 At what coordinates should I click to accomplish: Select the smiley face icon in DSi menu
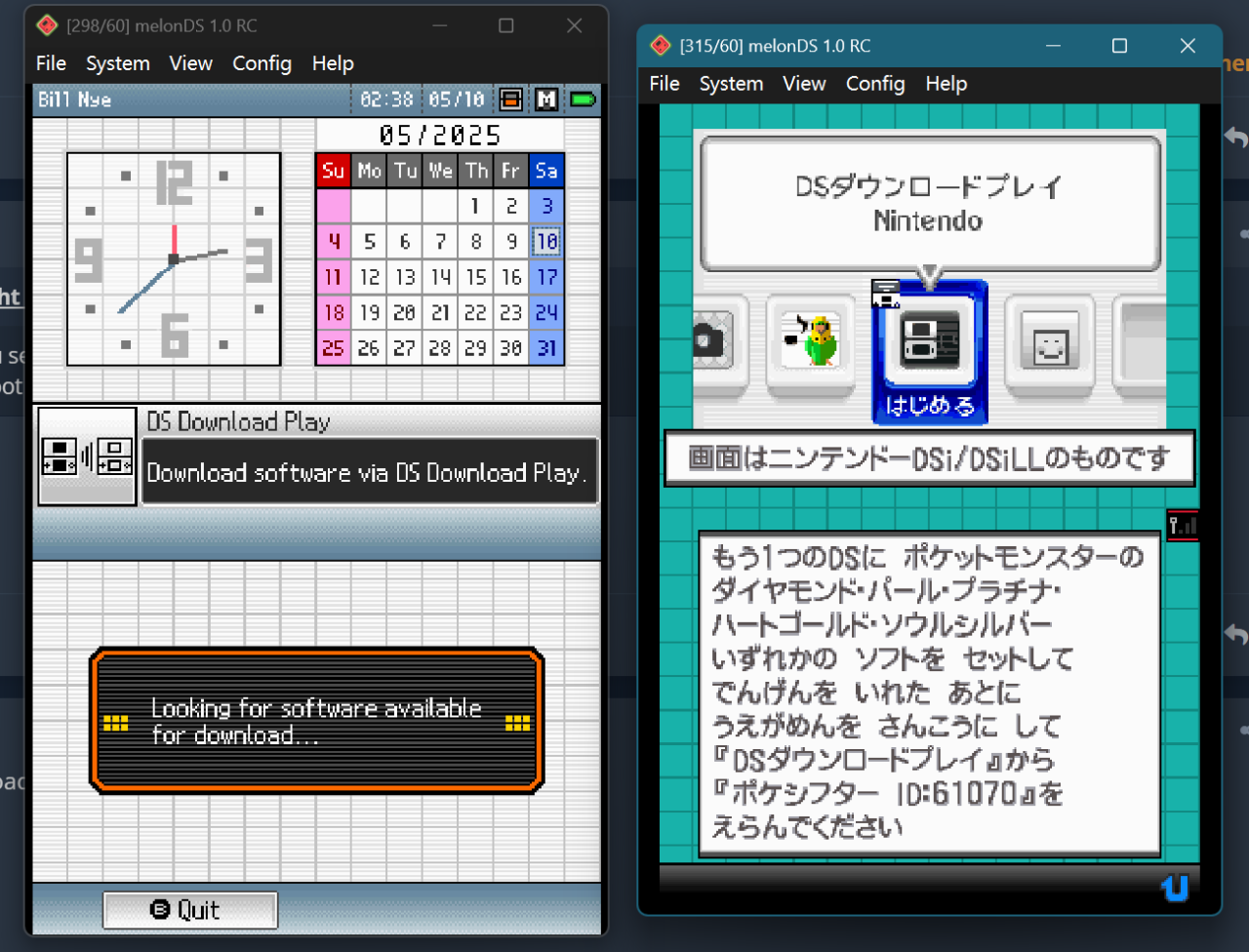point(1049,342)
